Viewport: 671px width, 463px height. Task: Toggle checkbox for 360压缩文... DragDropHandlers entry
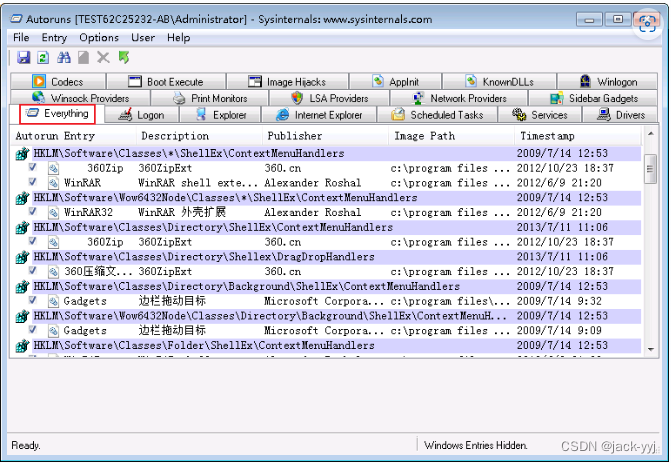[33, 270]
